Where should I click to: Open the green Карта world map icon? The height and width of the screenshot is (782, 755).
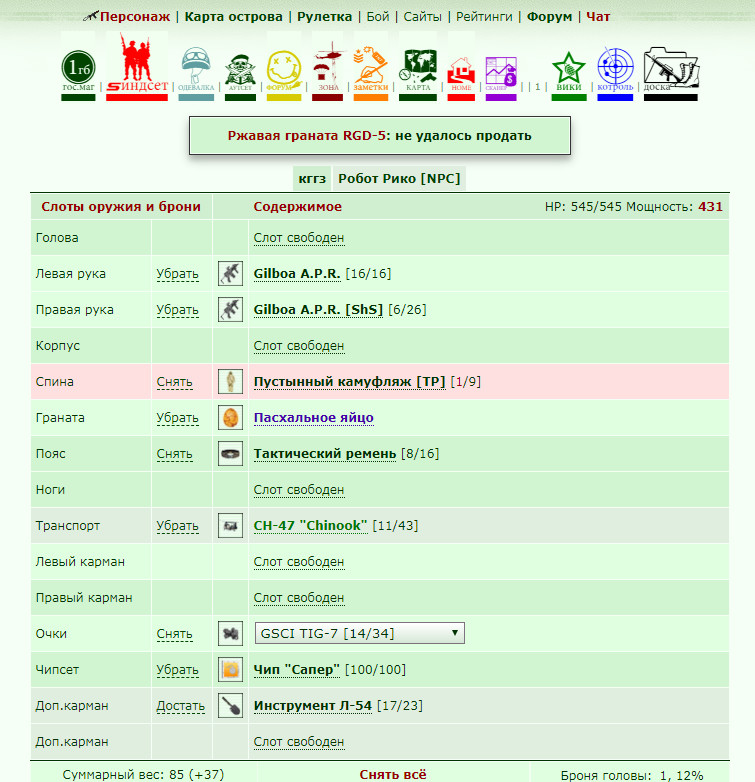coord(418,75)
